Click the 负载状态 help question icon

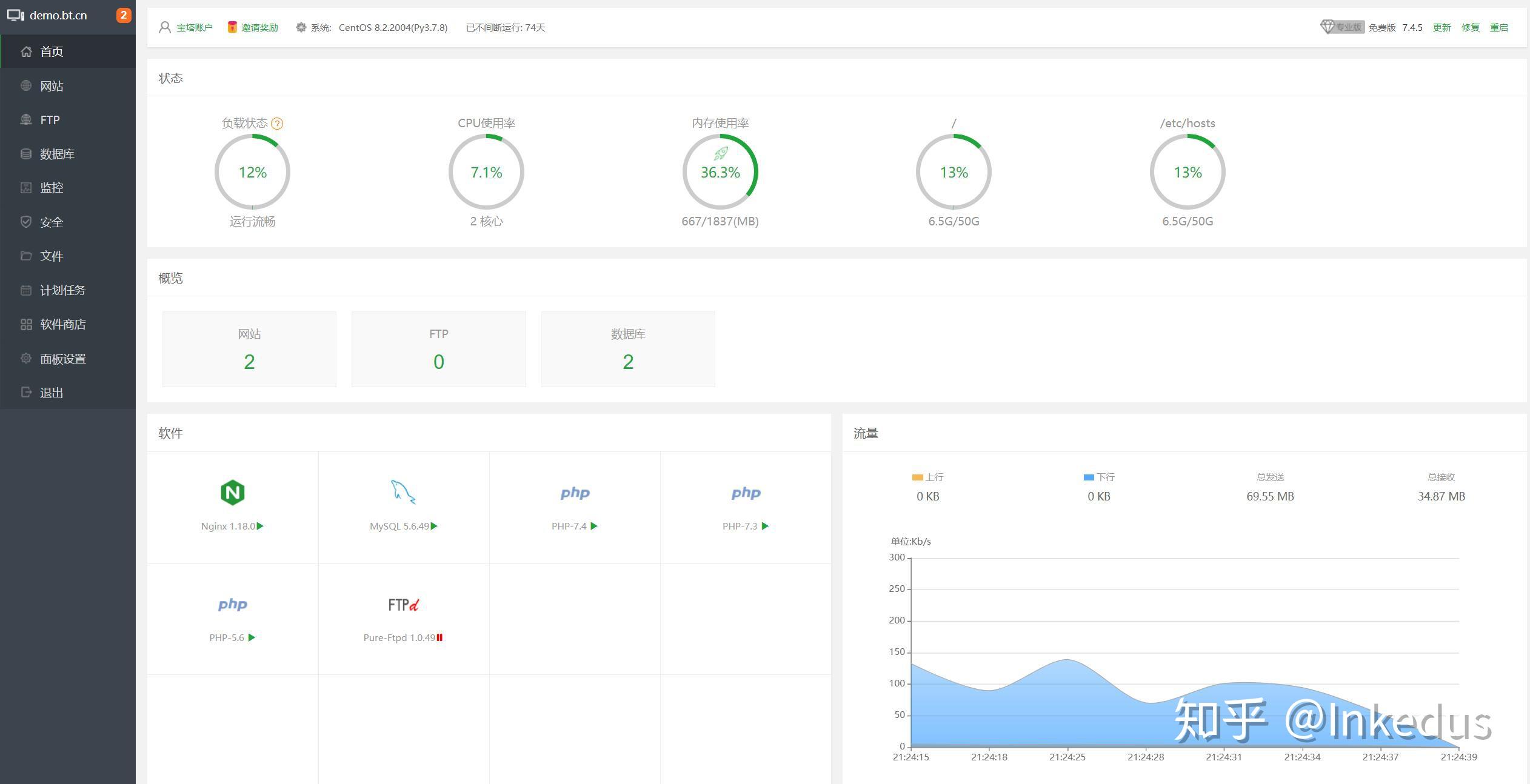pyautogui.click(x=277, y=124)
